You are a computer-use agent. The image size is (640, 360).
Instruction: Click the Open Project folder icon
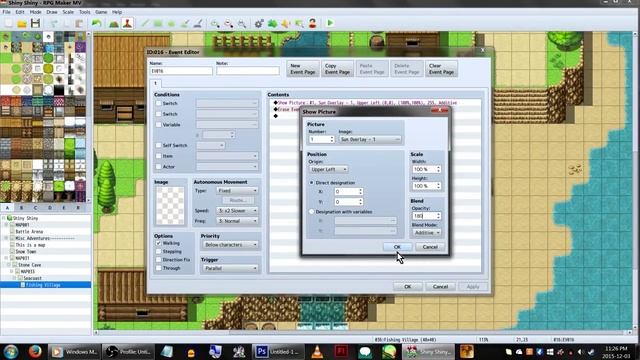tap(22, 23)
